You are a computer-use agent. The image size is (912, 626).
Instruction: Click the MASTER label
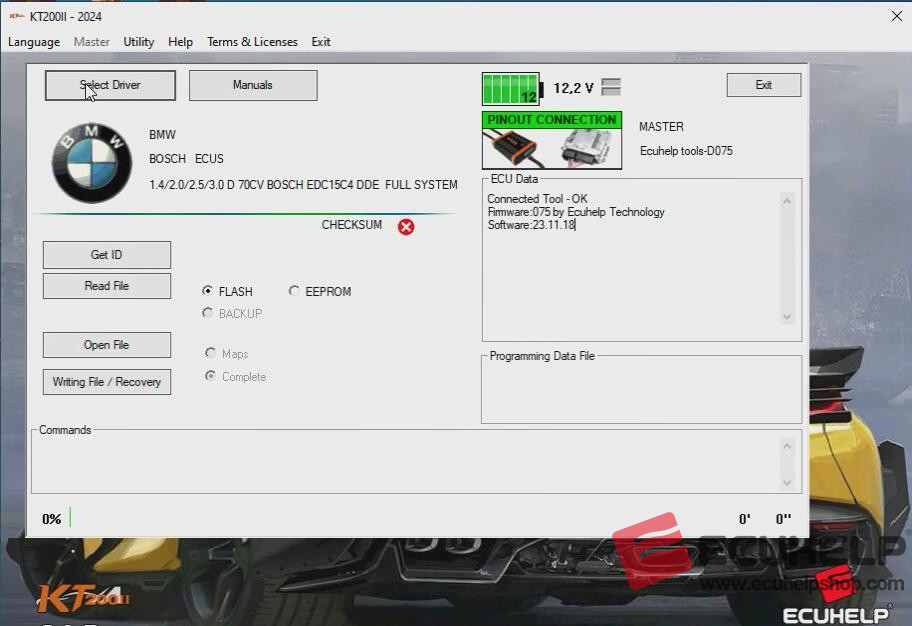click(x=661, y=127)
